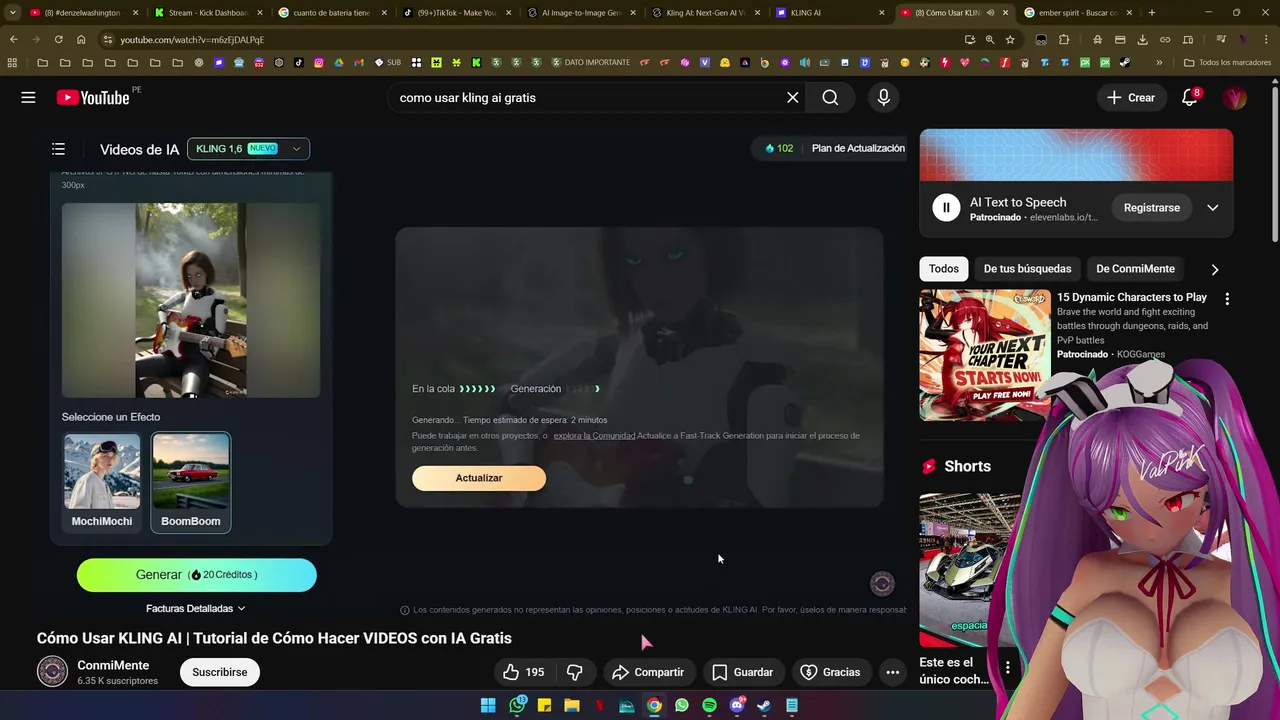
Task: Open a new Chrome tab
Action: pyautogui.click(x=1151, y=12)
